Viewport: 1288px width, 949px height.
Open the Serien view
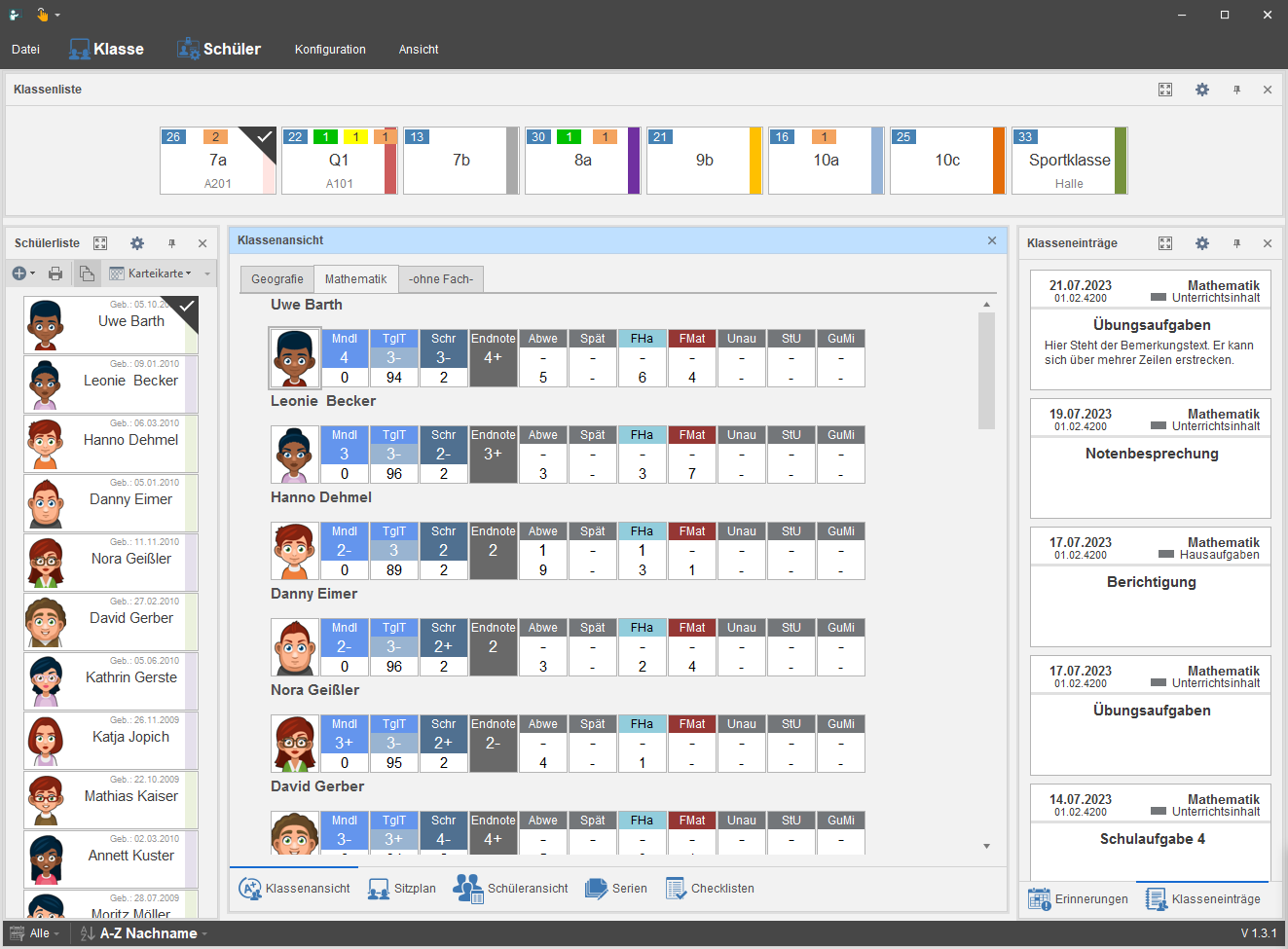[615, 889]
